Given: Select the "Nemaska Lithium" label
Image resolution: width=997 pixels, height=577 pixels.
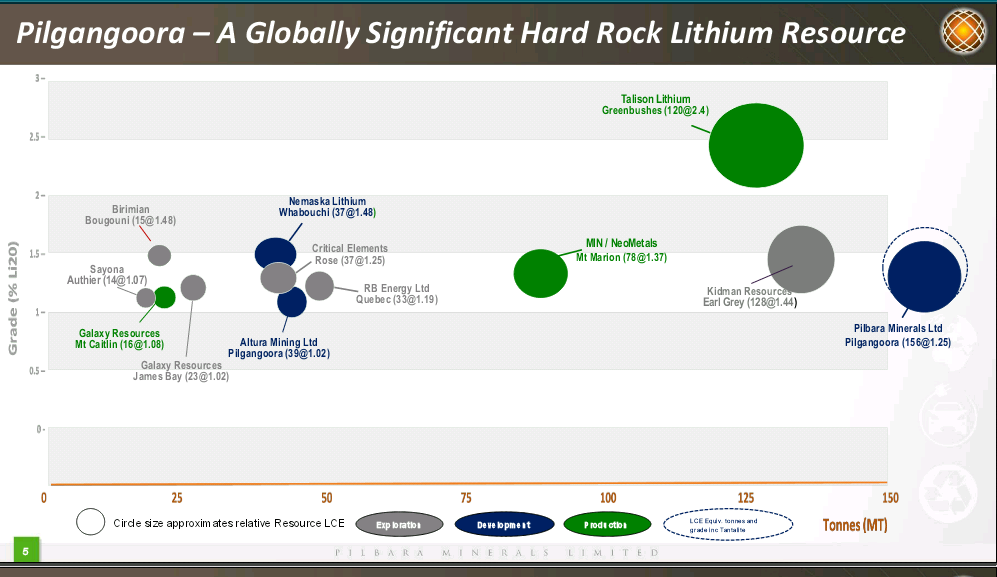Looking at the screenshot, I should click(327, 202).
